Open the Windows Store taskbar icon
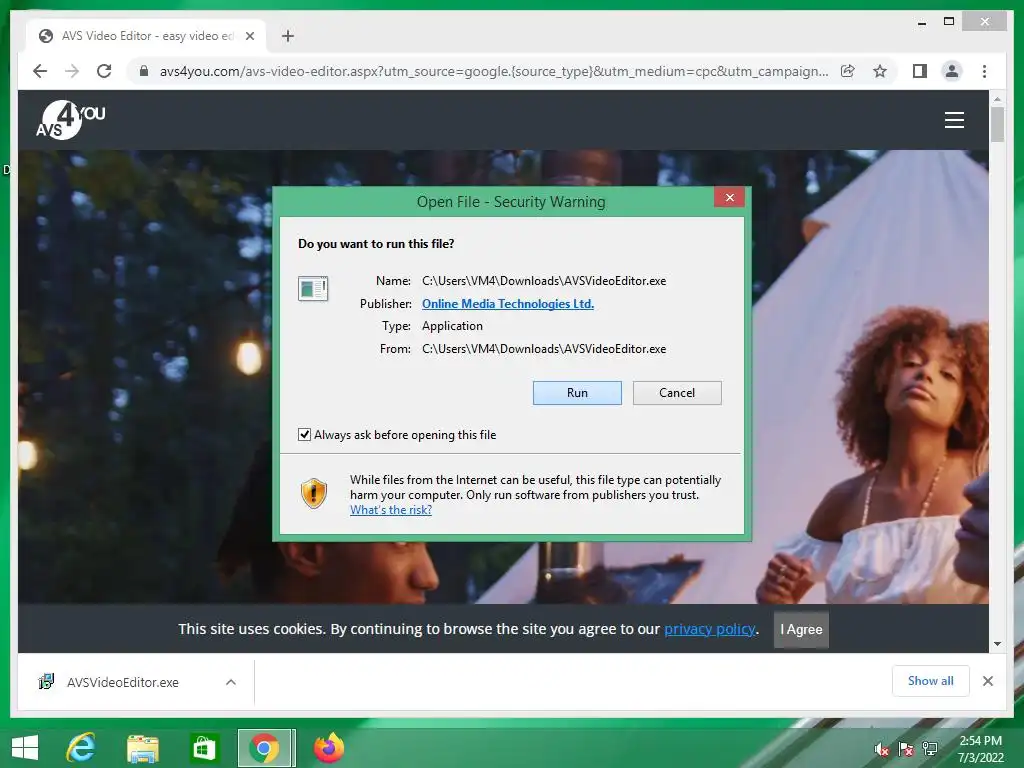This screenshot has height=768, width=1024. 203,748
